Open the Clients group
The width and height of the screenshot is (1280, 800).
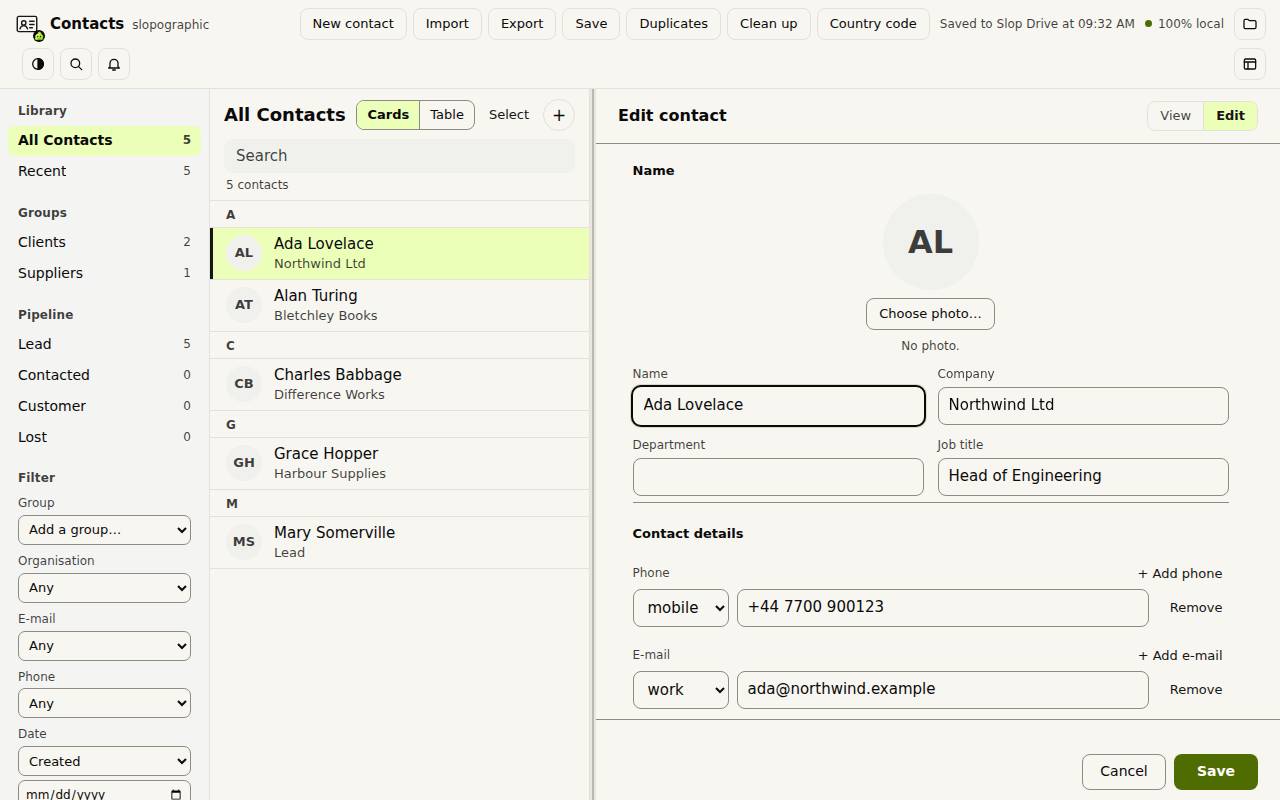pyautogui.click(x=104, y=242)
